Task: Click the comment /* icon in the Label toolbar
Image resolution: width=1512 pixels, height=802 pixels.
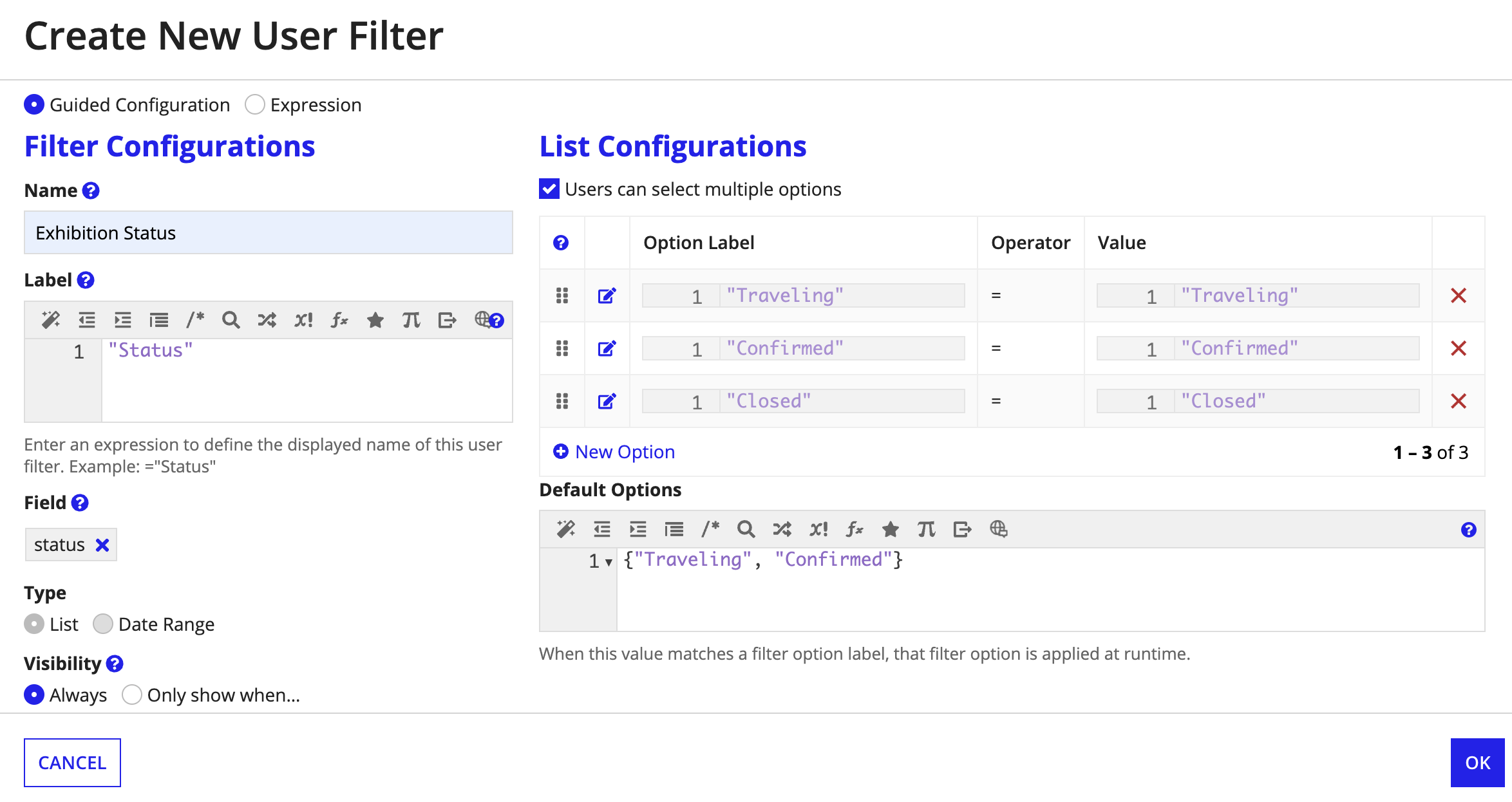Action: (x=194, y=320)
